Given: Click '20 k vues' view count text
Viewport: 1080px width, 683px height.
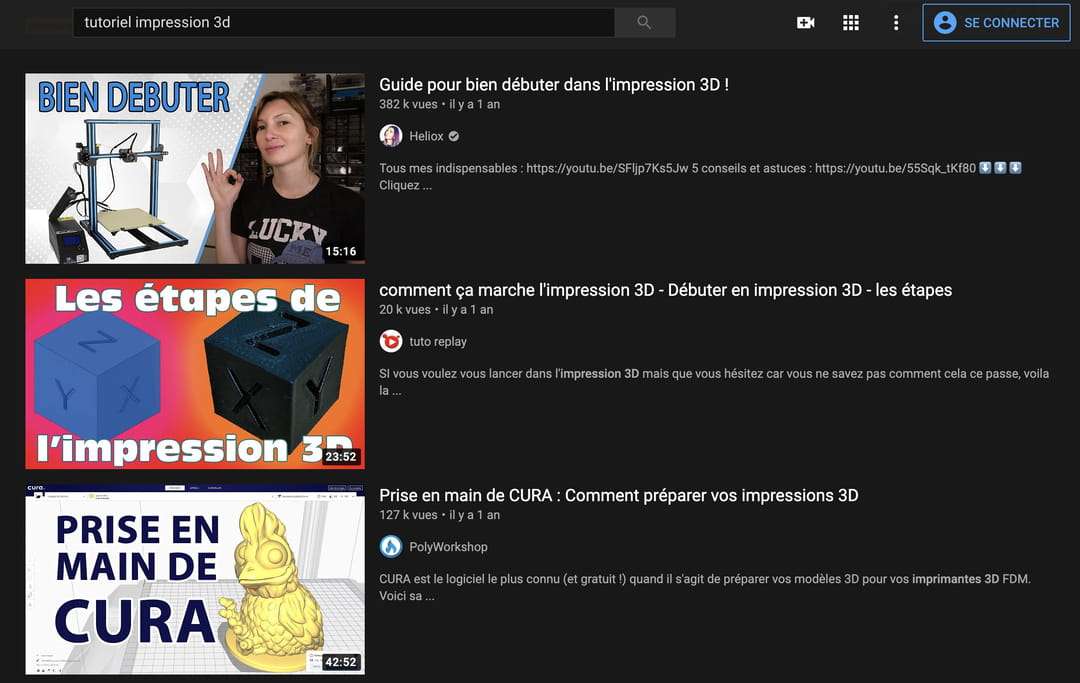Looking at the screenshot, I should pos(404,309).
